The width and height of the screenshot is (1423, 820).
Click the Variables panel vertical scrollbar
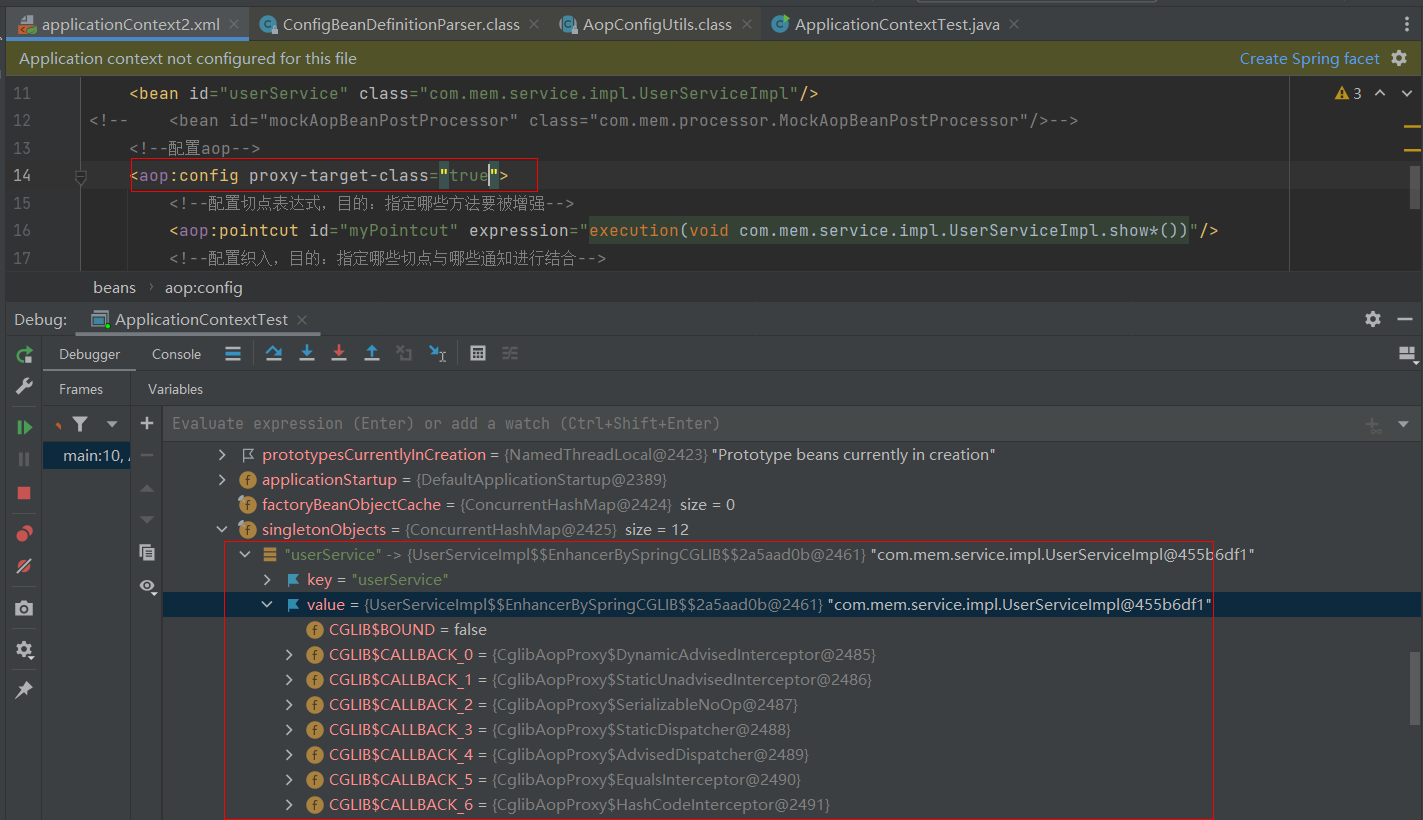(x=1414, y=687)
